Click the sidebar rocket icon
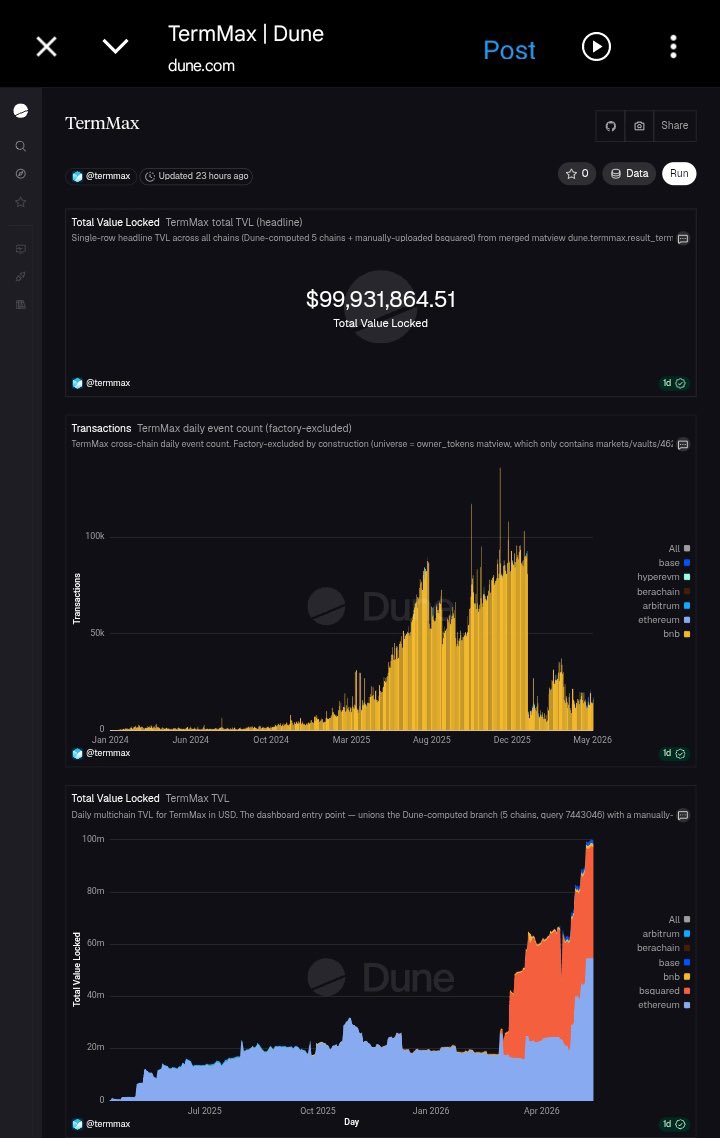This screenshot has width=720, height=1138. tap(21, 277)
